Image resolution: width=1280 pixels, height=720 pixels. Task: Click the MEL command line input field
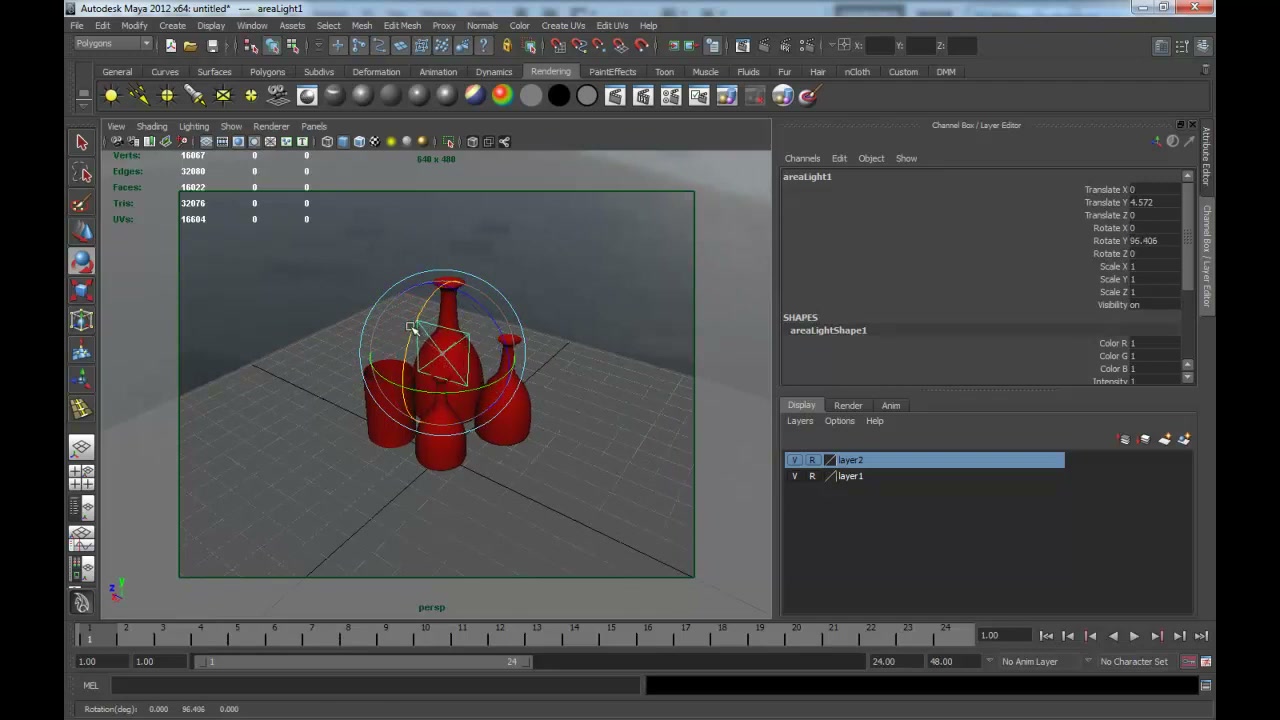click(375, 685)
